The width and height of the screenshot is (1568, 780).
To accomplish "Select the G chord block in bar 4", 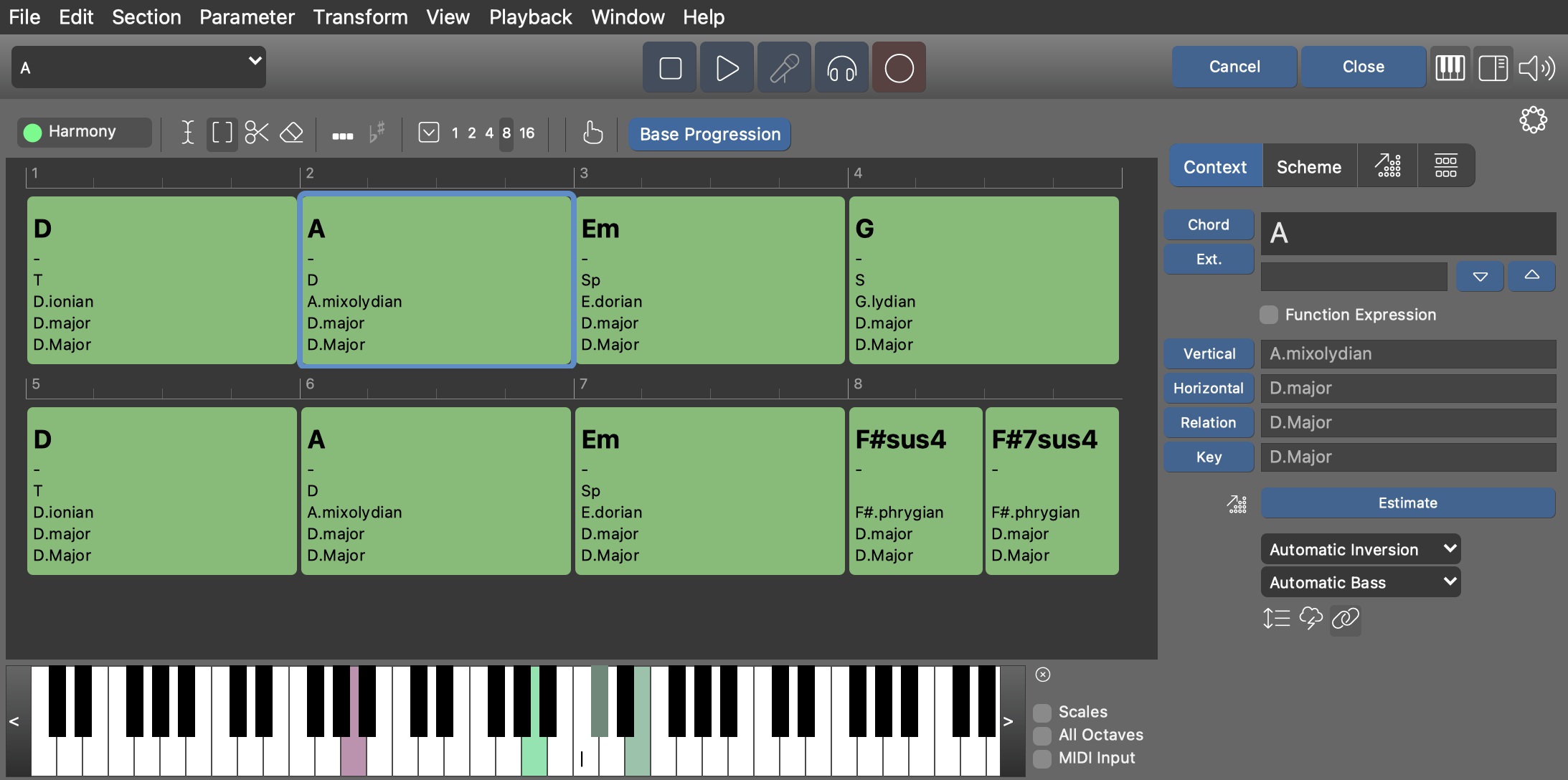I will pyautogui.click(x=983, y=280).
